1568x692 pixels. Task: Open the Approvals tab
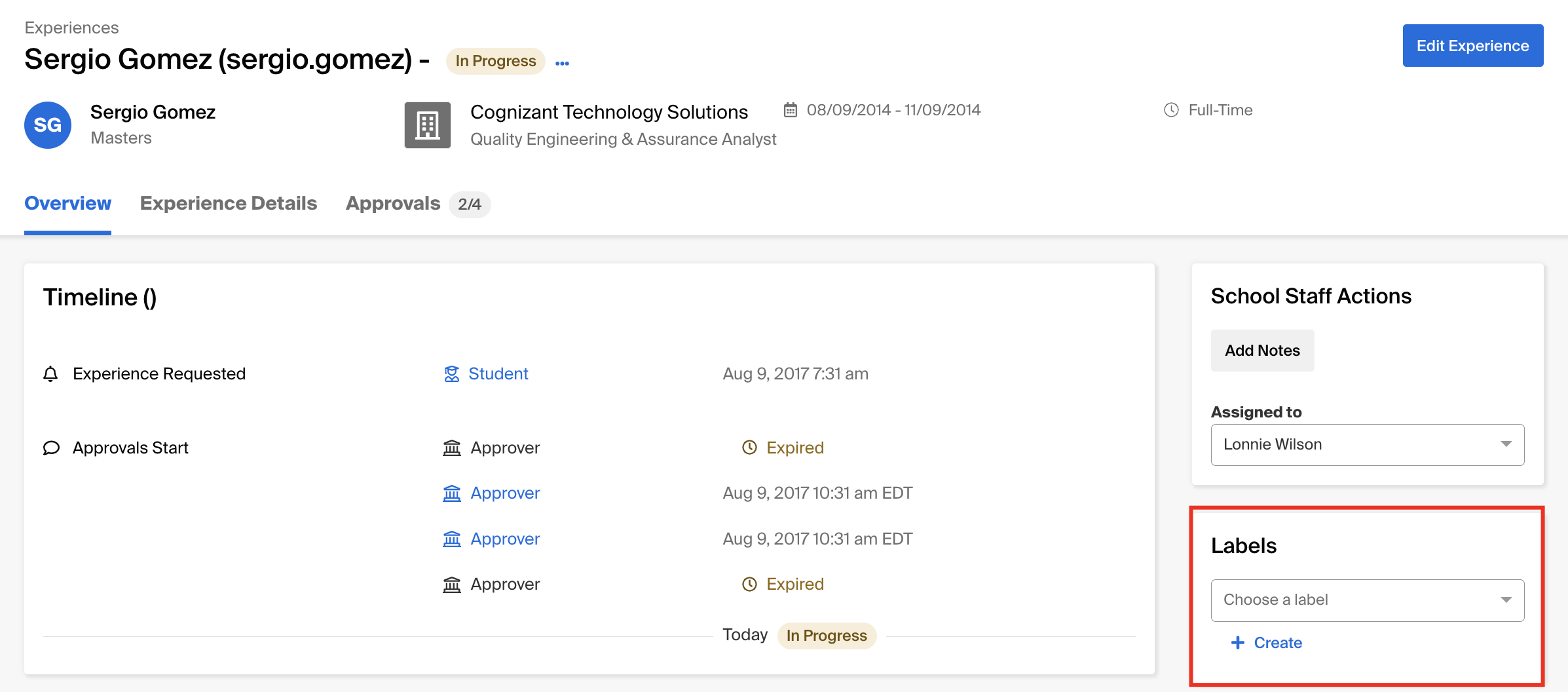point(393,203)
